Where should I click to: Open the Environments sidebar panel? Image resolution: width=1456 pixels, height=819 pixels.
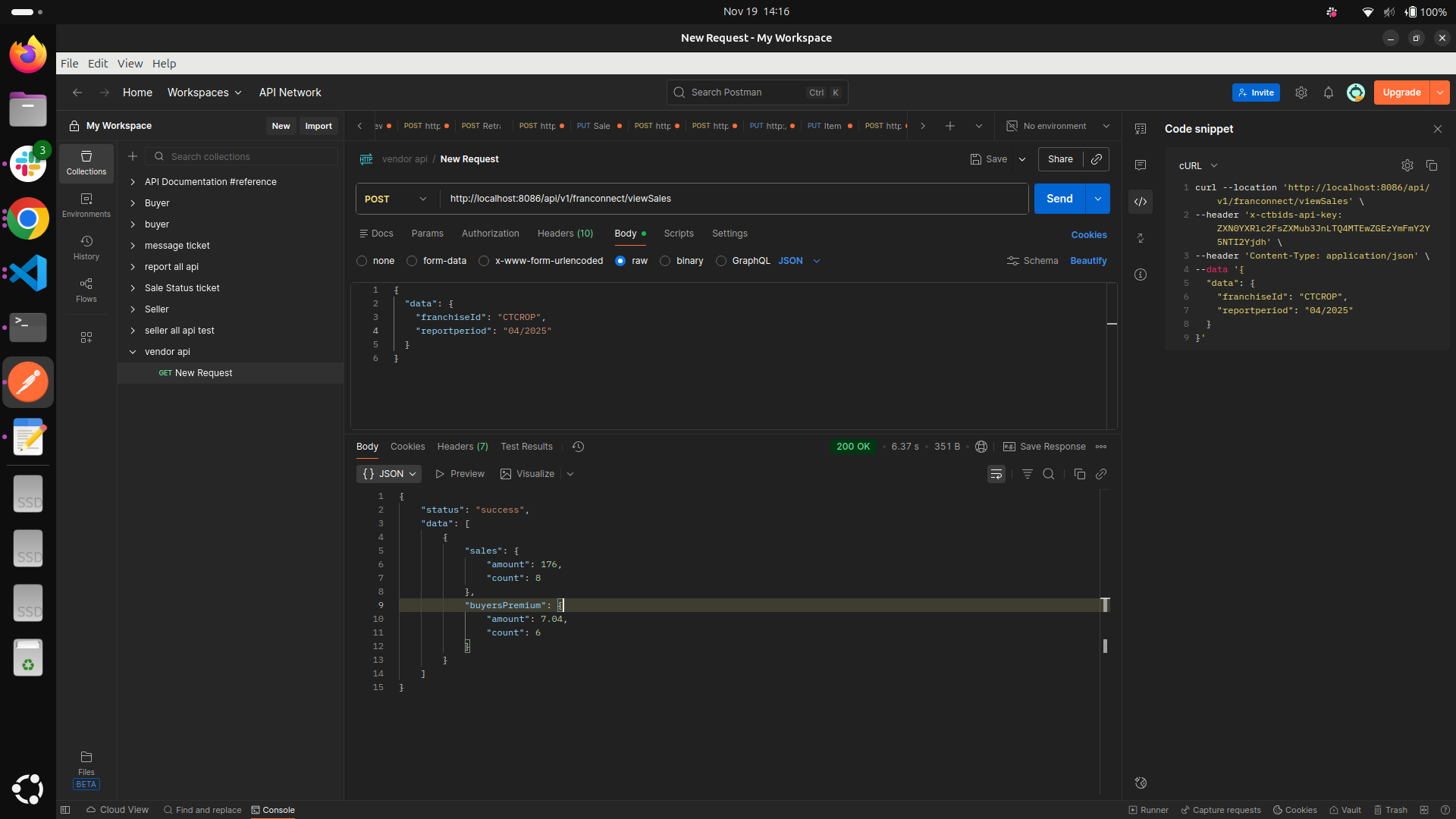86,205
